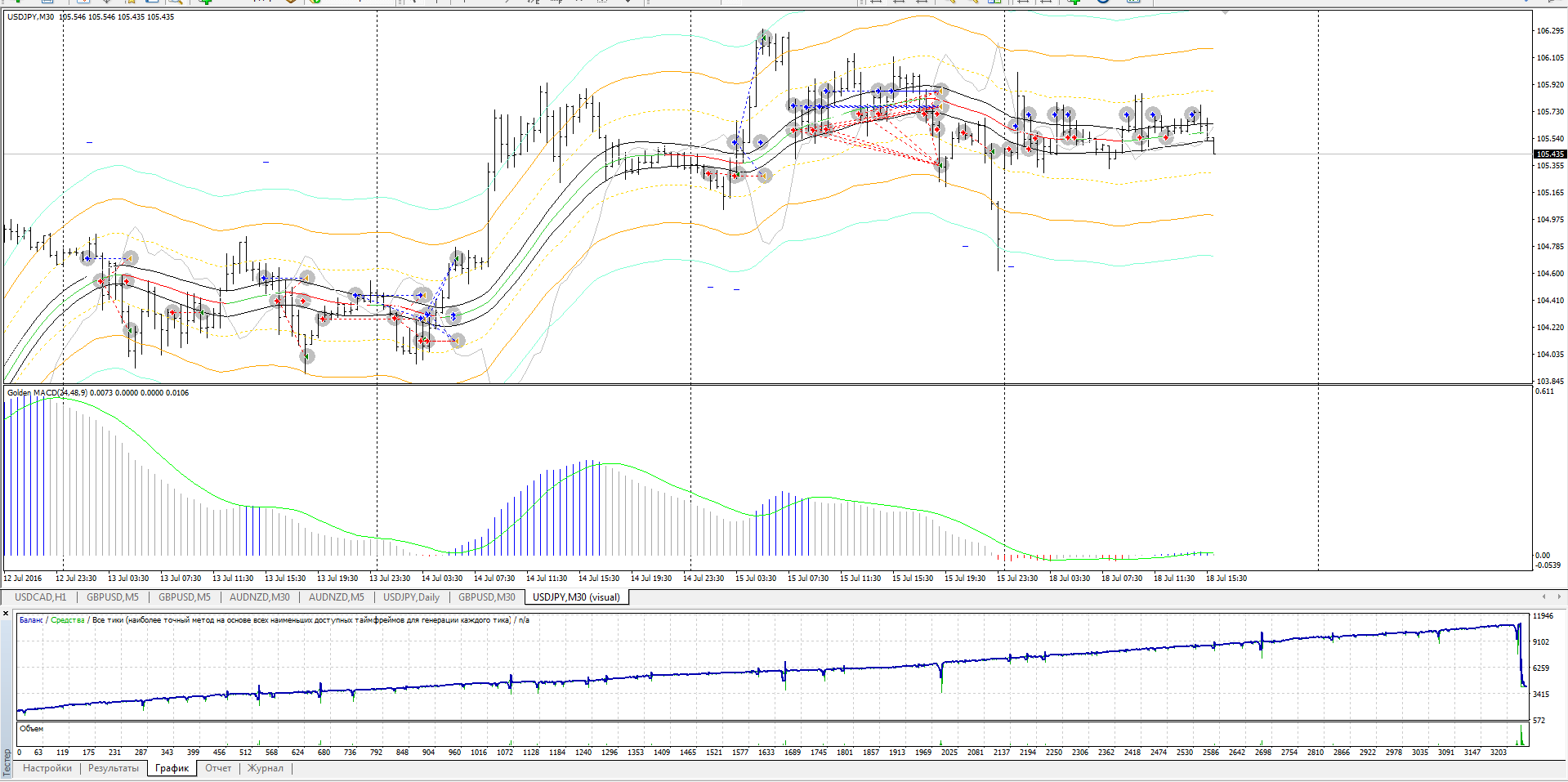
Task: Switch to the AUDNZD,M30 chart tab
Action: (x=260, y=597)
